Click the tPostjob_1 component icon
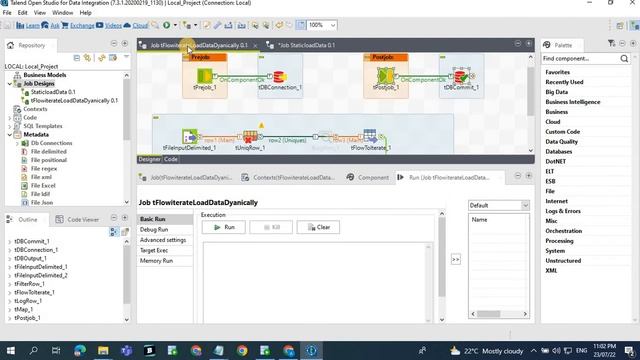This screenshot has width=640, height=360. pyautogui.click(x=385, y=76)
